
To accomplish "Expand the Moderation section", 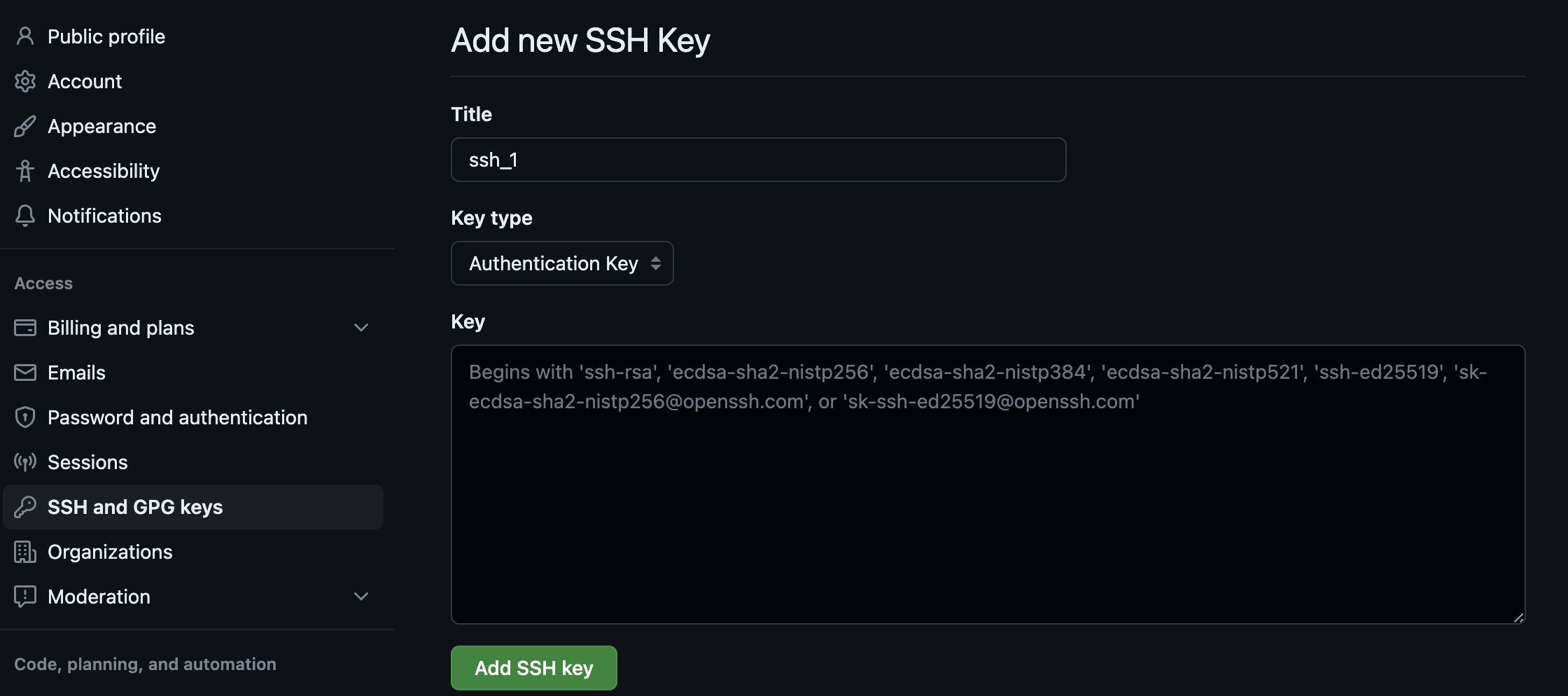I will (360, 597).
